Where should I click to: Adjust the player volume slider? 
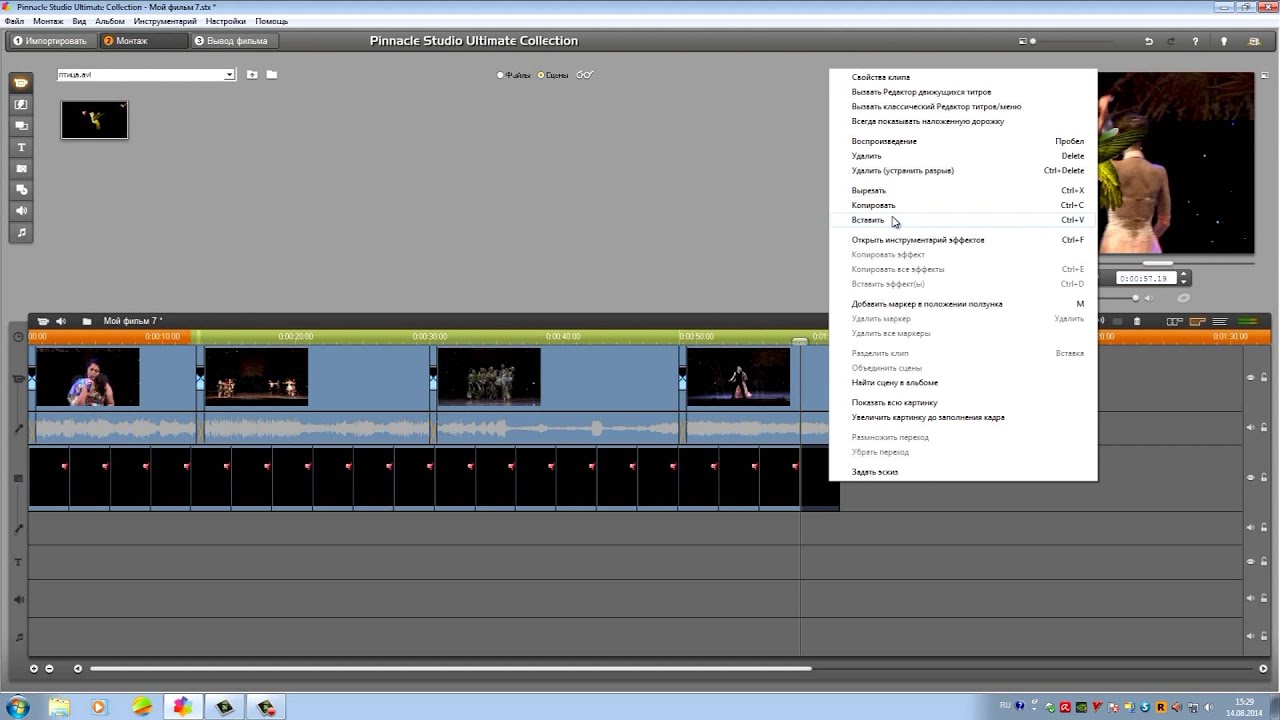(1135, 297)
